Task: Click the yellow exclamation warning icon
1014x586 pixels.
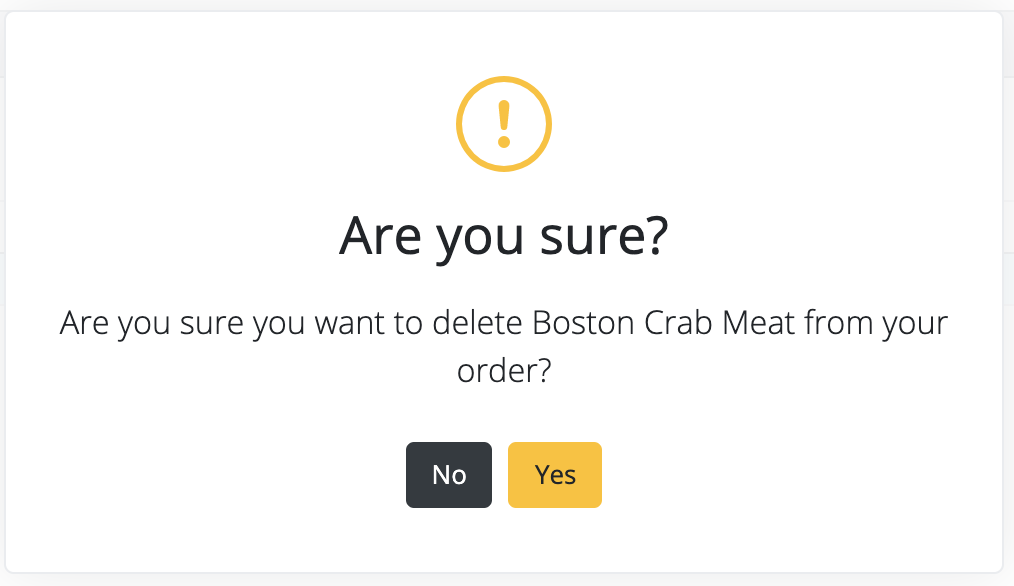Action: click(504, 124)
